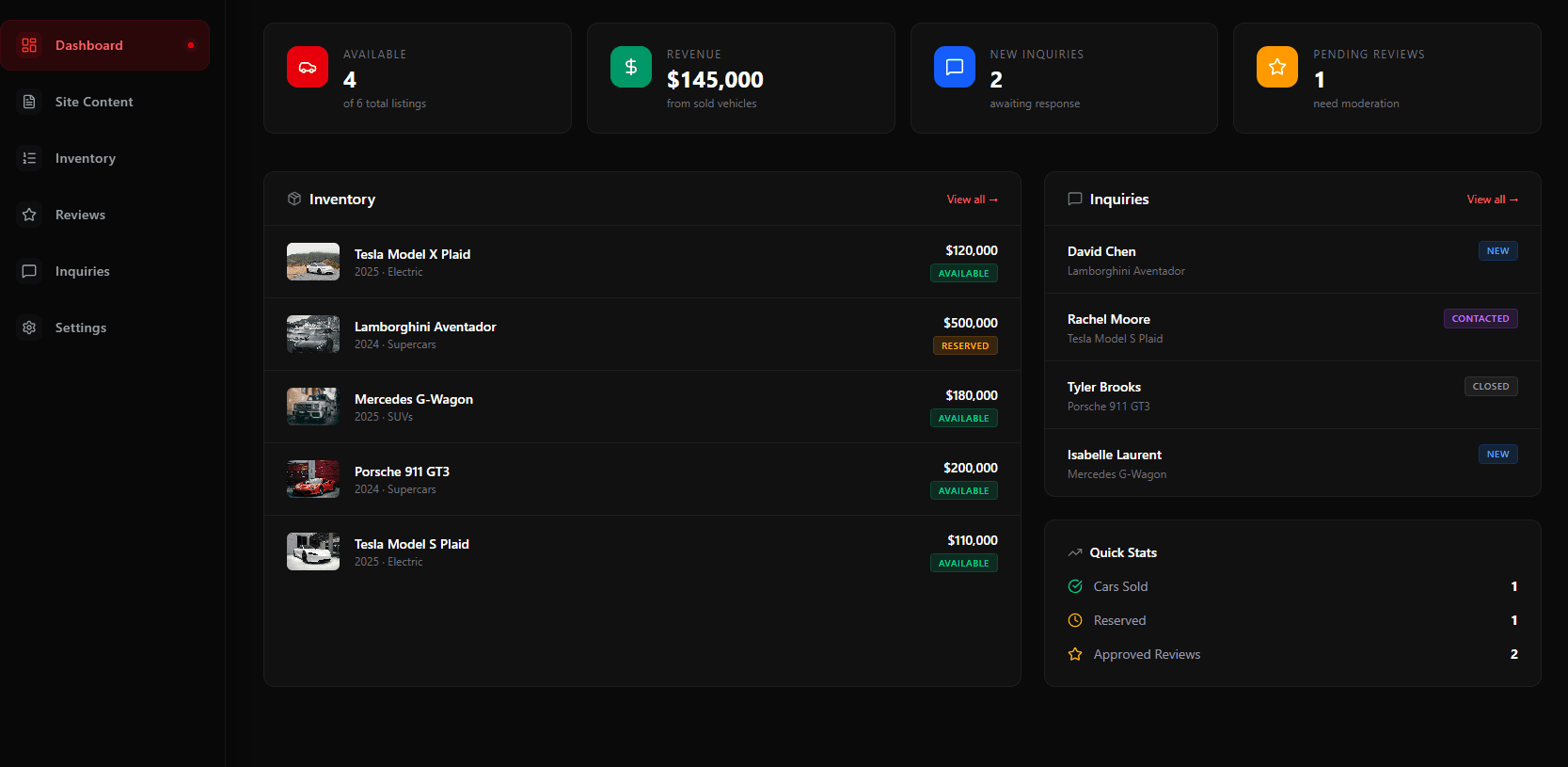Click 'need moderation' text on Pending Reviews card
Image resolution: width=1568 pixels, height=767 pixels.
1356,104
